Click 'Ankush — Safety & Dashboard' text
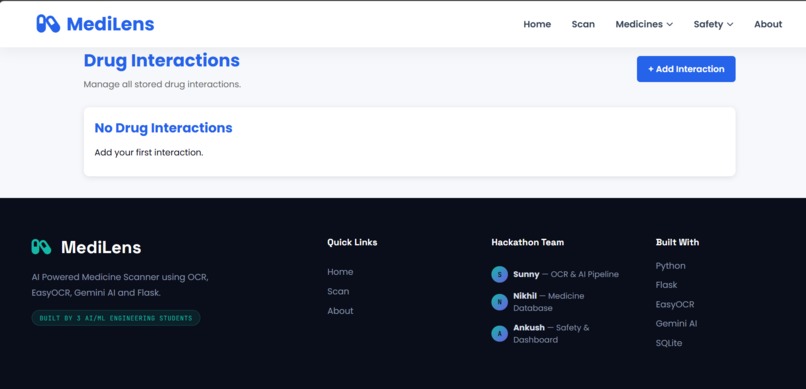 (x=551, y=334)
